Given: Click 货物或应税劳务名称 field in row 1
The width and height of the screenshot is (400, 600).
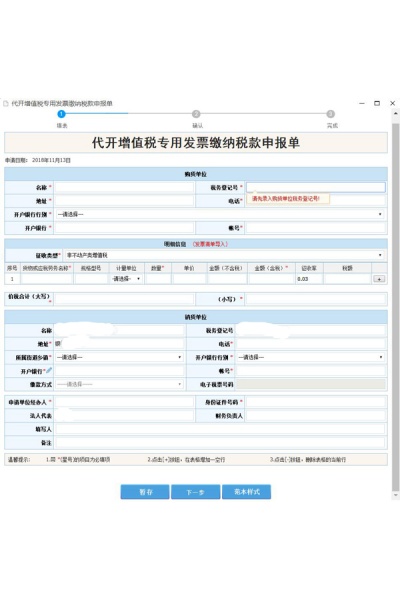Looking at the screenshot, I should tap(47, 279).
